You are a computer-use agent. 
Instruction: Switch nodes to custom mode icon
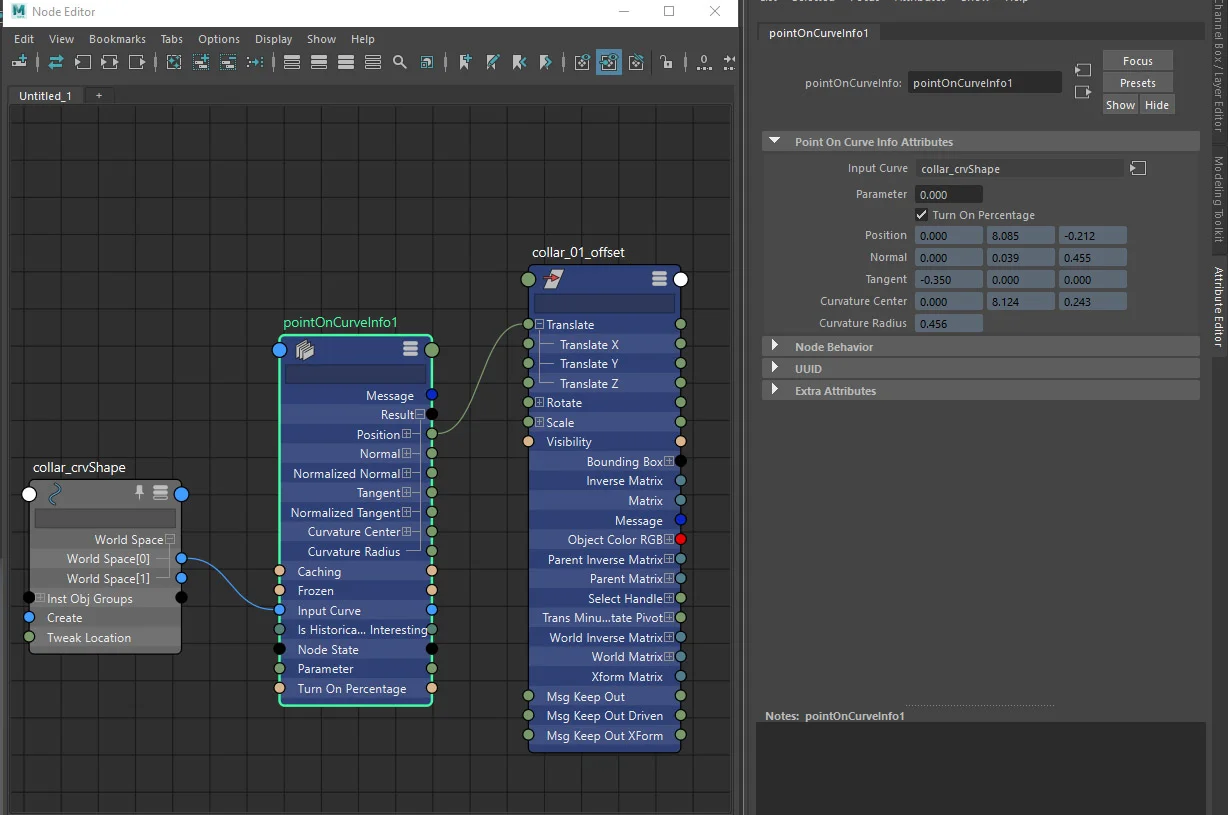click(x=373, y=62)
